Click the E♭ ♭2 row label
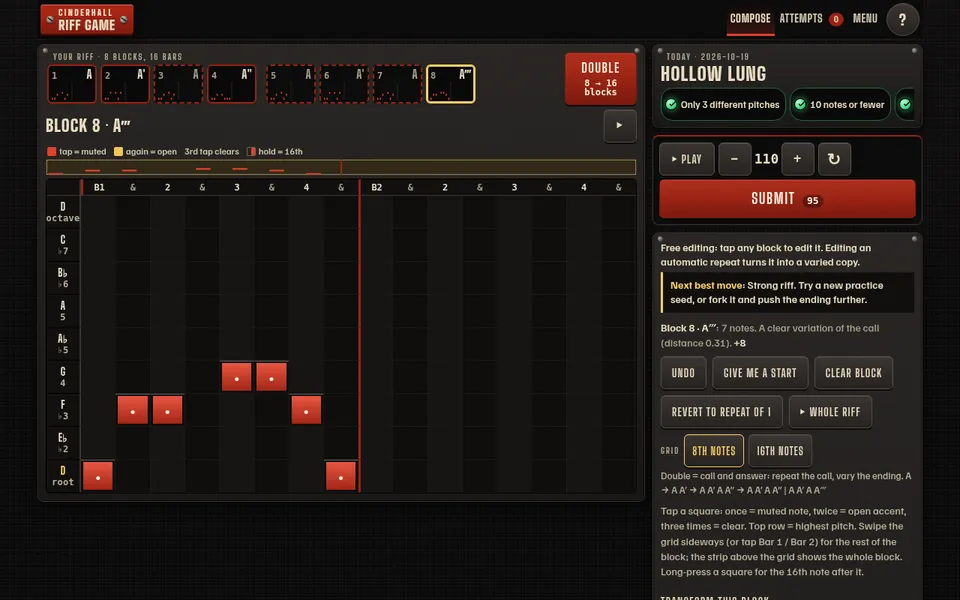 62,443
